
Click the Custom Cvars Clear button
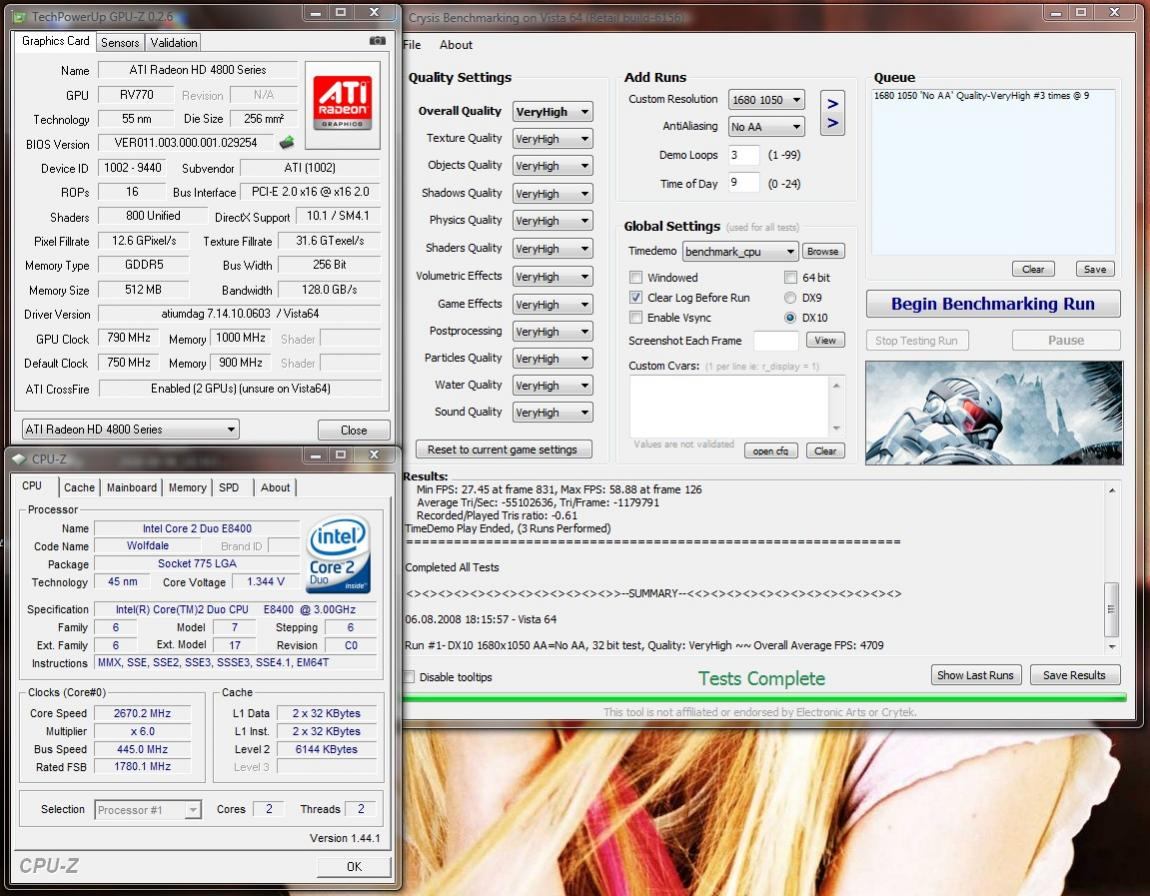(x=826, y=451)
